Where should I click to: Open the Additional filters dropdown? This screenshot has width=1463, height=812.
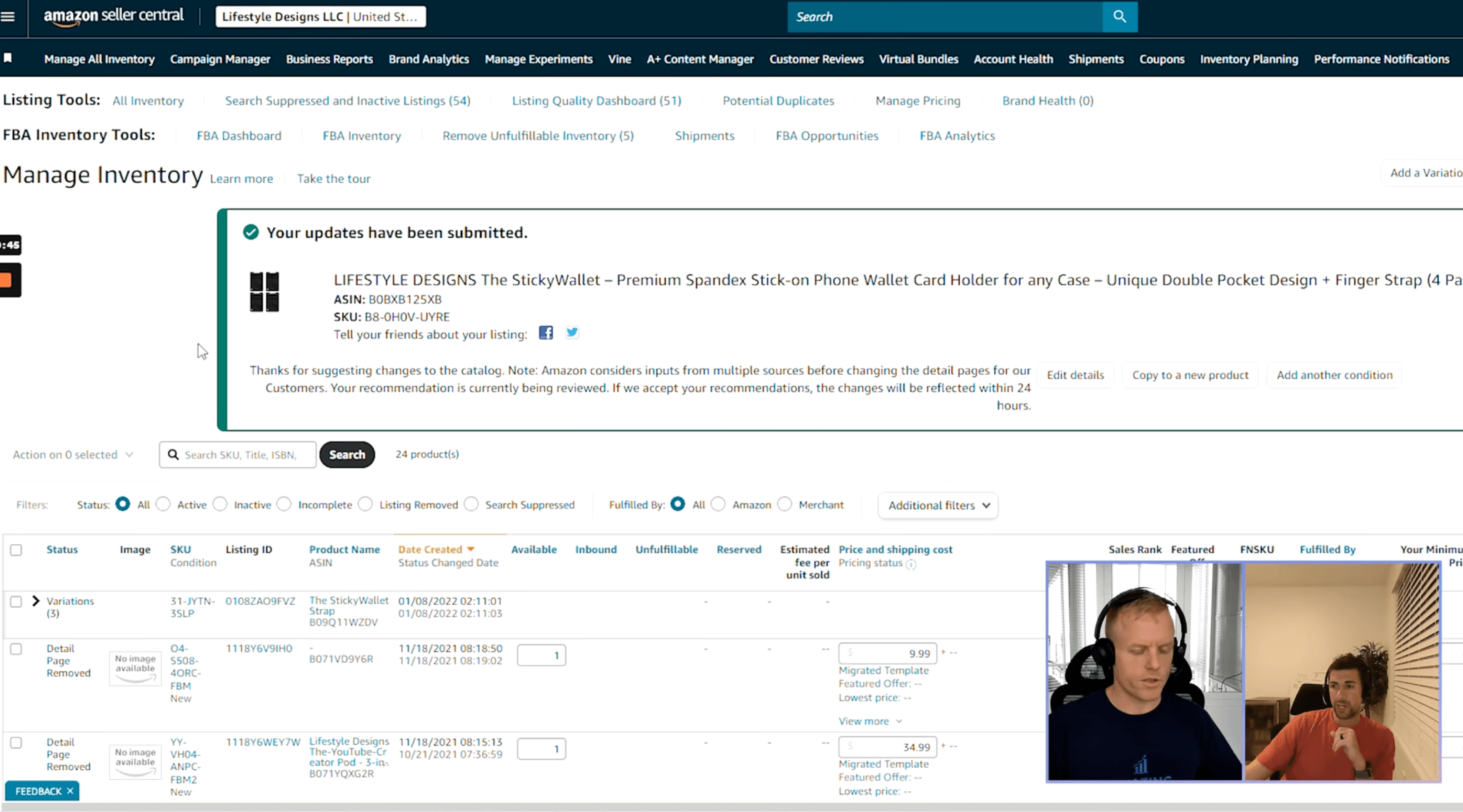pyautogui.click(x=938, y=505)
